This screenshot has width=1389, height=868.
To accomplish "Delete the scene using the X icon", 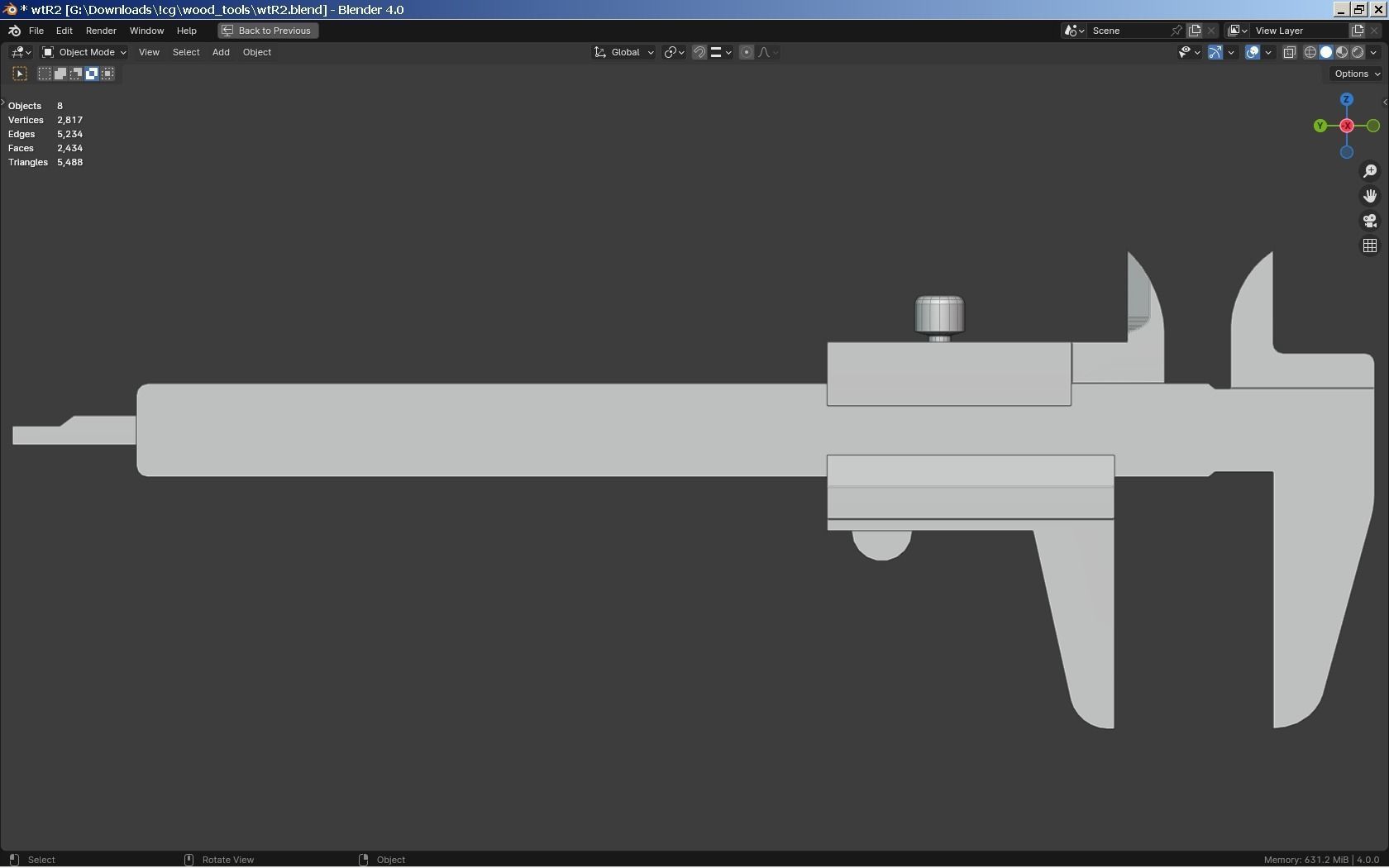I will tap(1212, 31).
